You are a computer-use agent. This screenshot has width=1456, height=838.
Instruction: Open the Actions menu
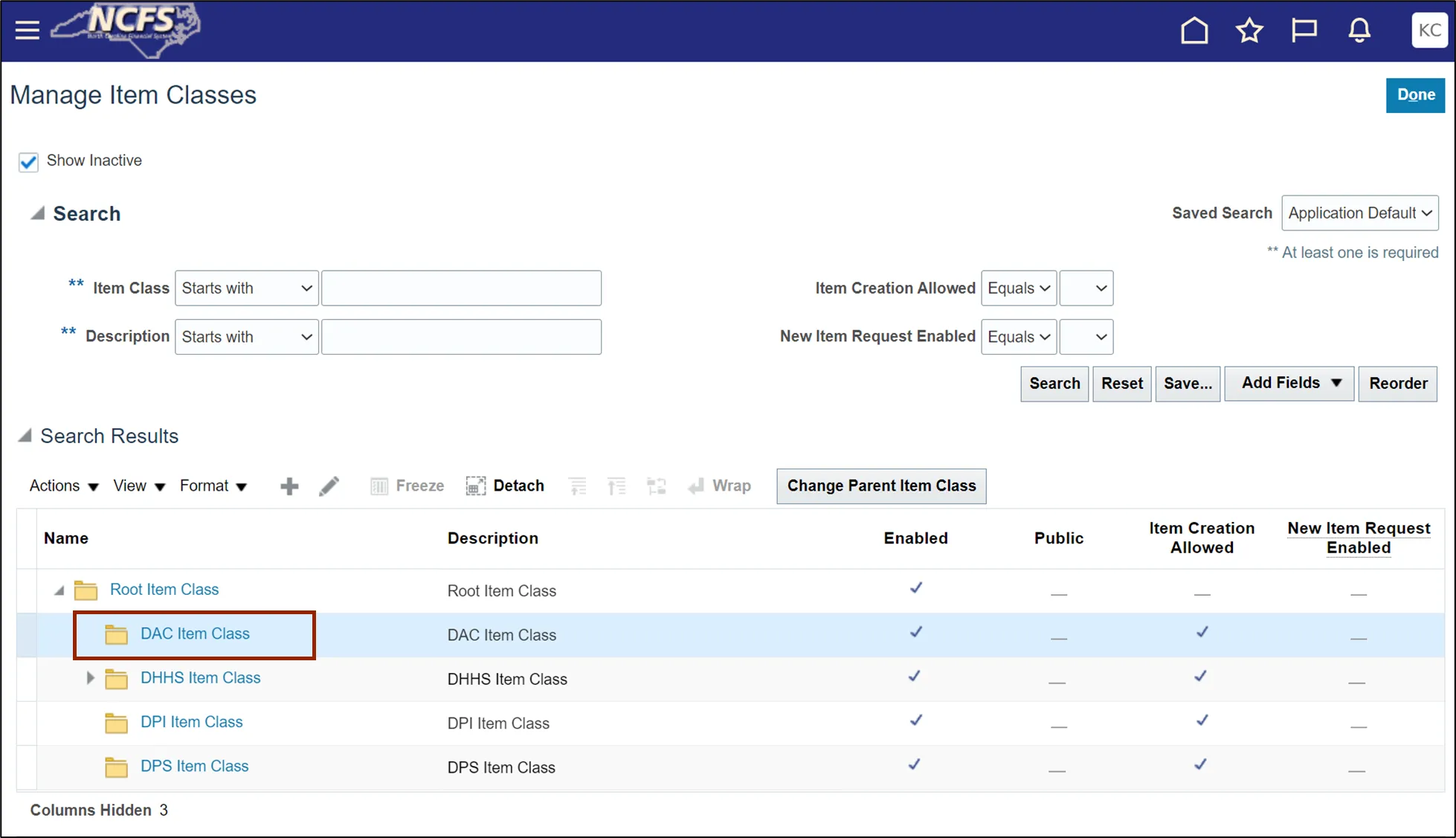63,486
